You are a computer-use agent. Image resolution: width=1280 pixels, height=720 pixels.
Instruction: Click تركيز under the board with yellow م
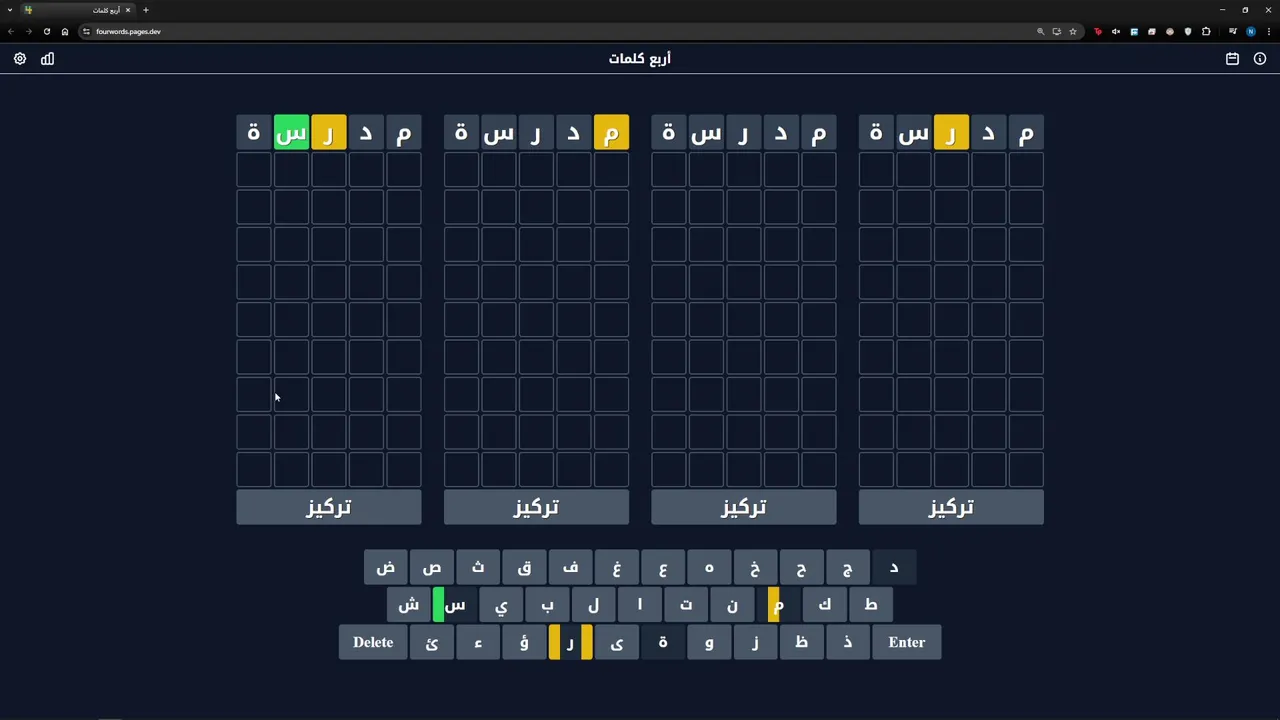tap(536, 507)
